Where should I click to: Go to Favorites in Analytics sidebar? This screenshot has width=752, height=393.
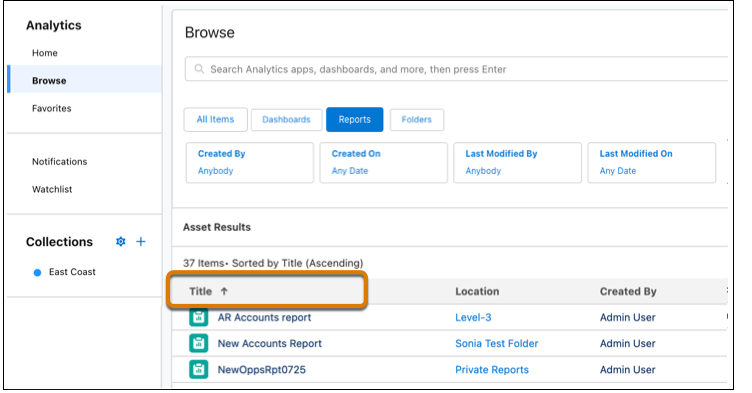pyautogui.click(x=52, y=108)
